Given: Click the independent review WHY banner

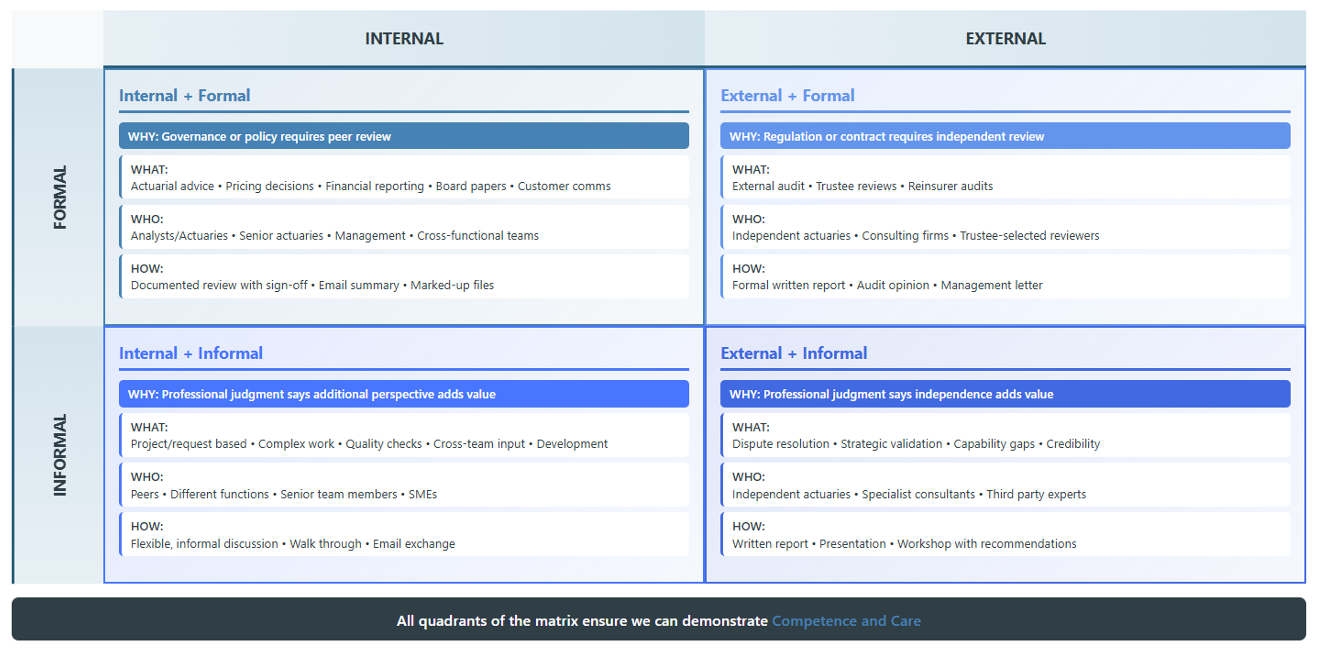Looking at the screenshot, I should point(1005,135).
